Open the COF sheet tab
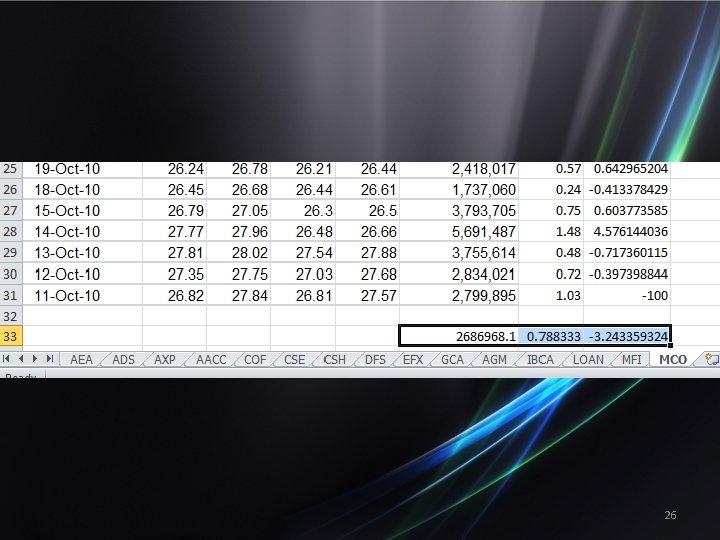 coord(255,360)
